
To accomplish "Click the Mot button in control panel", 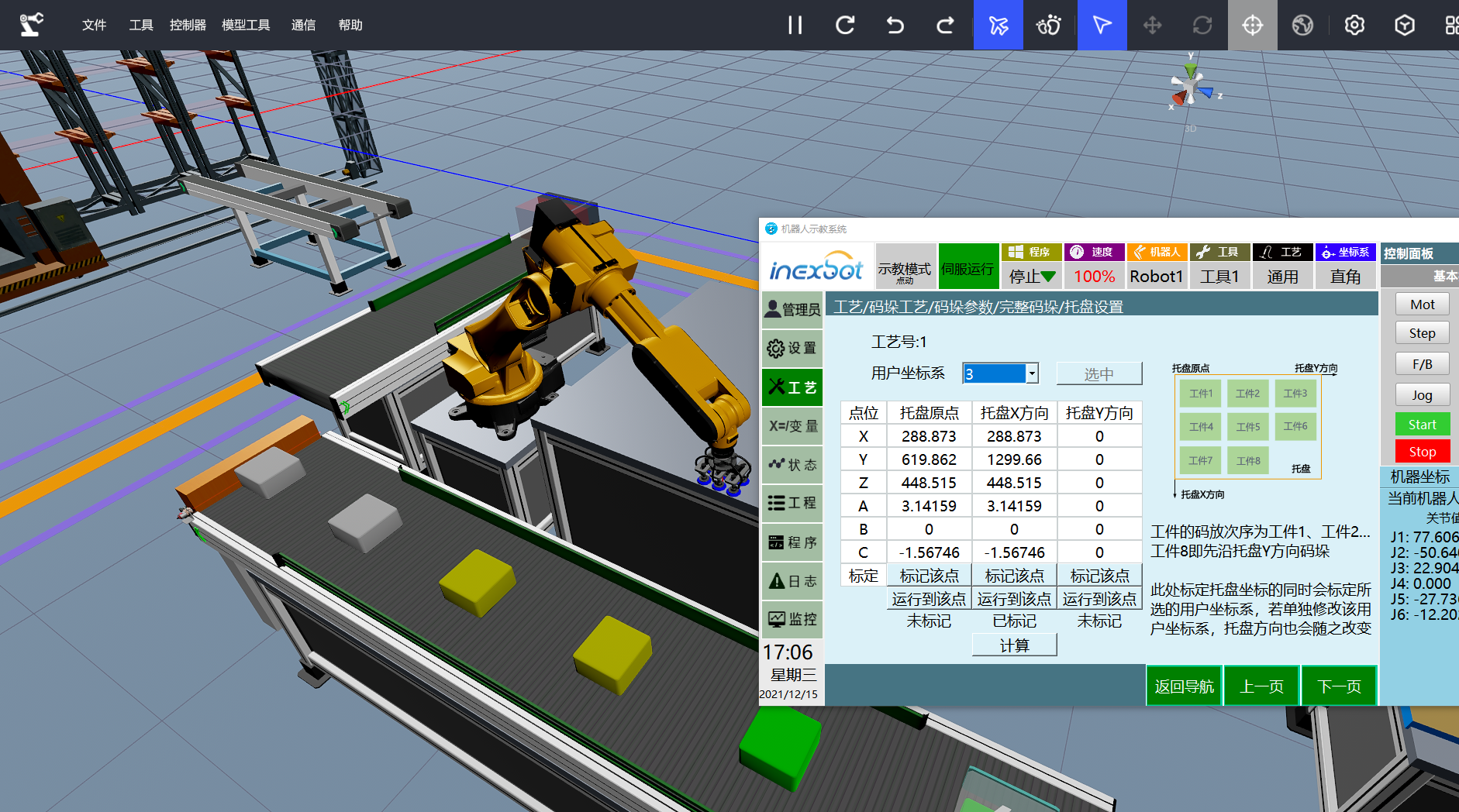I will pyautogui.click(x=1422, y=304).
